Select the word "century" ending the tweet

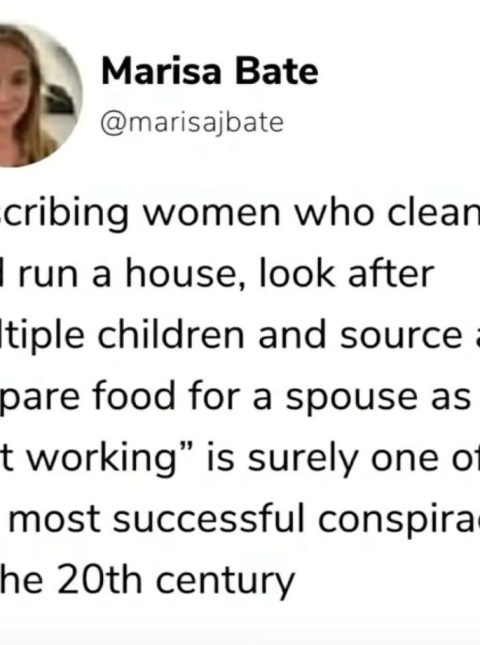[x=226, y=582]
